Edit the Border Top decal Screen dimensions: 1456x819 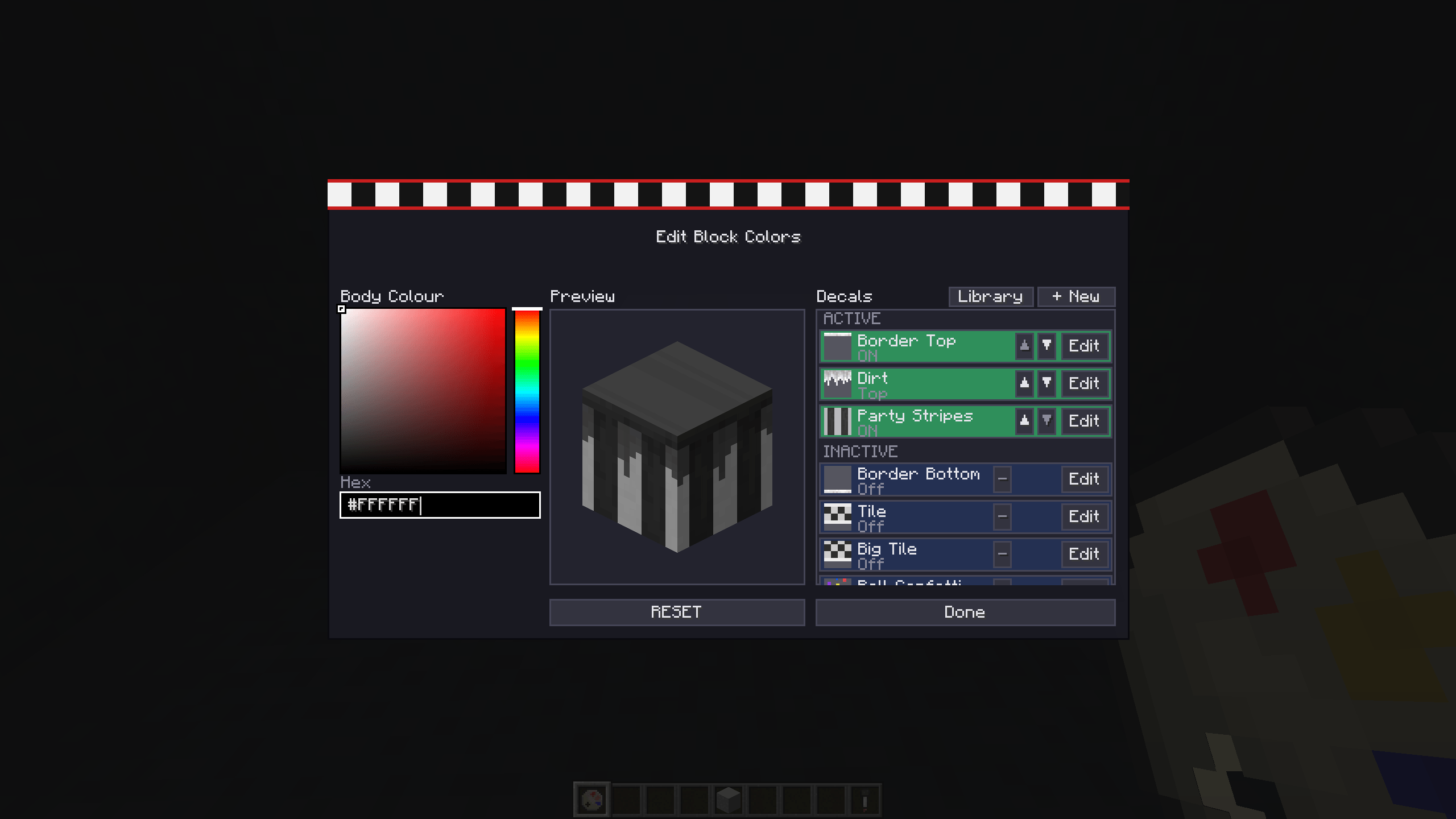[1084, 346]
